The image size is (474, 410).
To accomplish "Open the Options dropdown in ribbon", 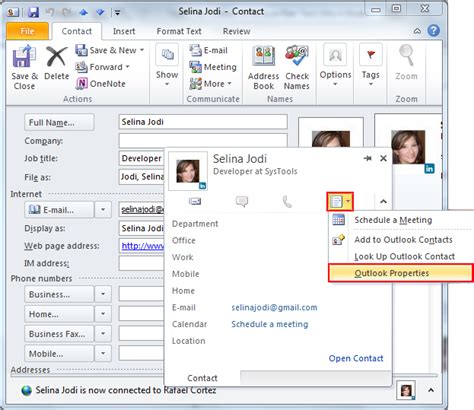I will tap(335, 65).
